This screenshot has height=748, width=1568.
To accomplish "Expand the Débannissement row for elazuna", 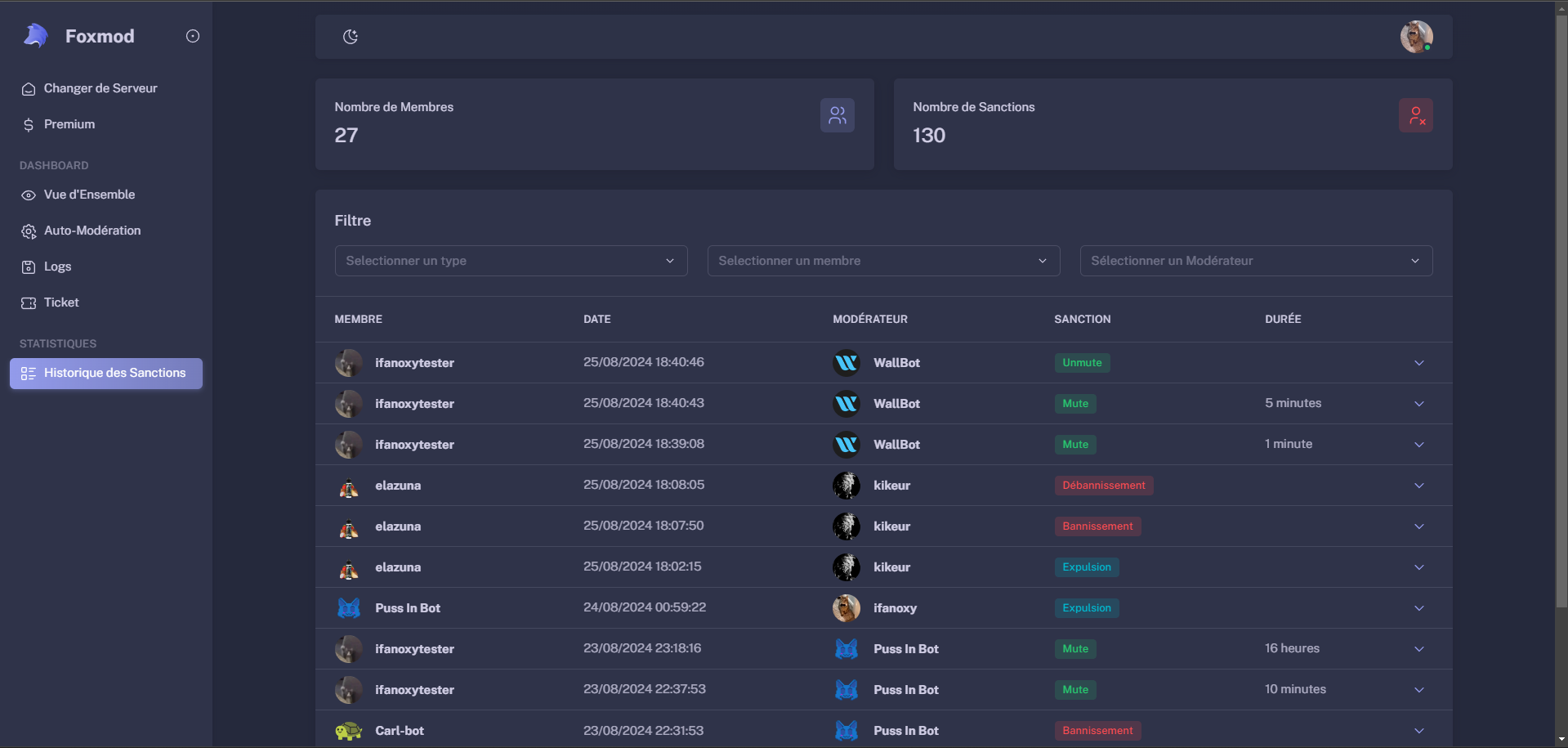I will [x=1418, y=486].
